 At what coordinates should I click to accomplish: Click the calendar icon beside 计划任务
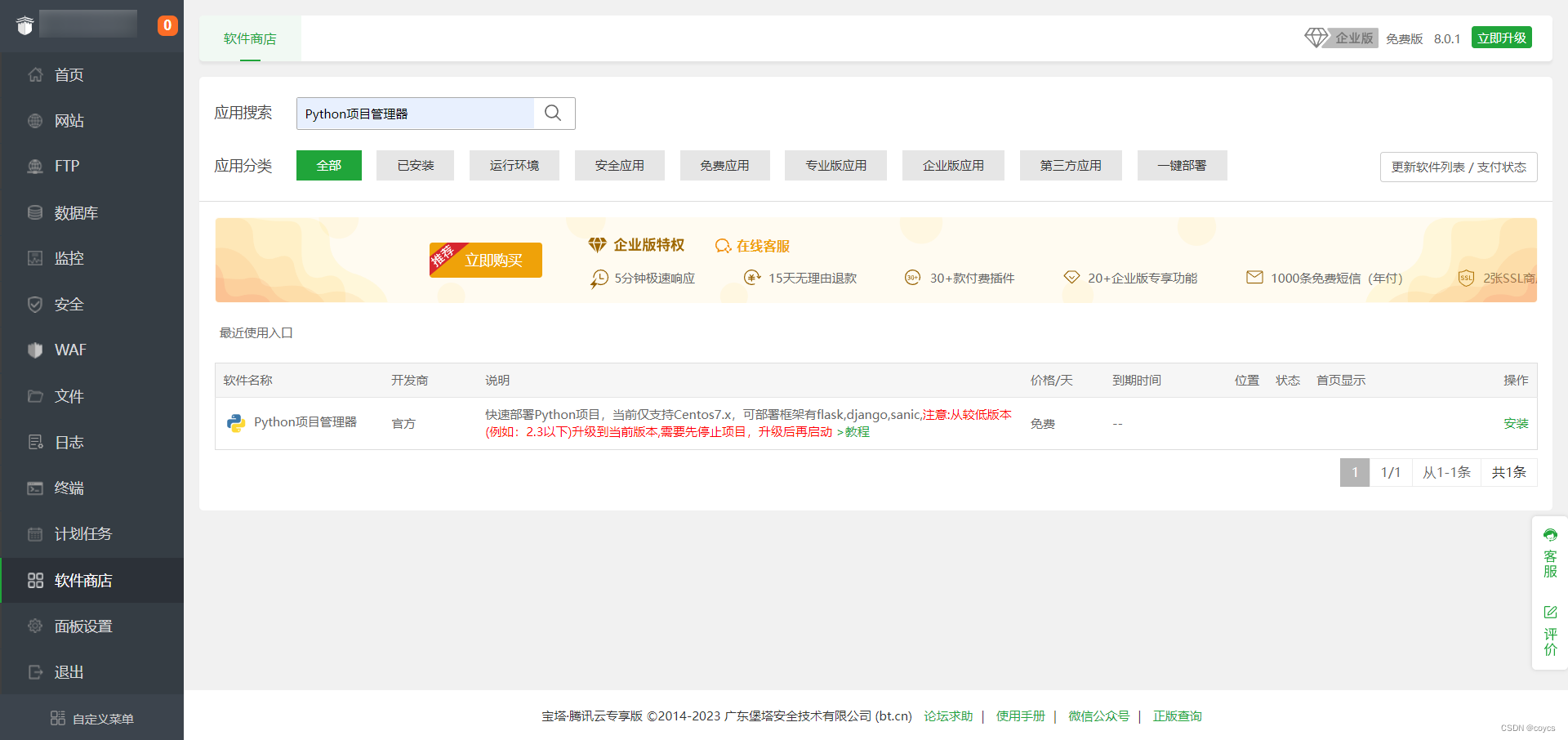35,534
